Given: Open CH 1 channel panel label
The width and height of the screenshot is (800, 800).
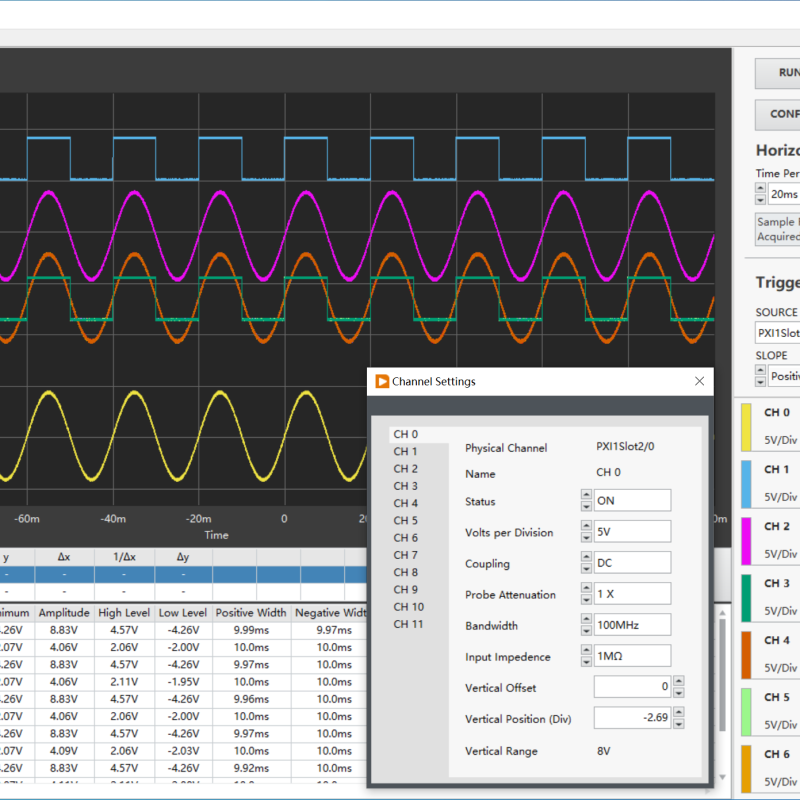Looking at the screenshot, I should click(777, 469).
